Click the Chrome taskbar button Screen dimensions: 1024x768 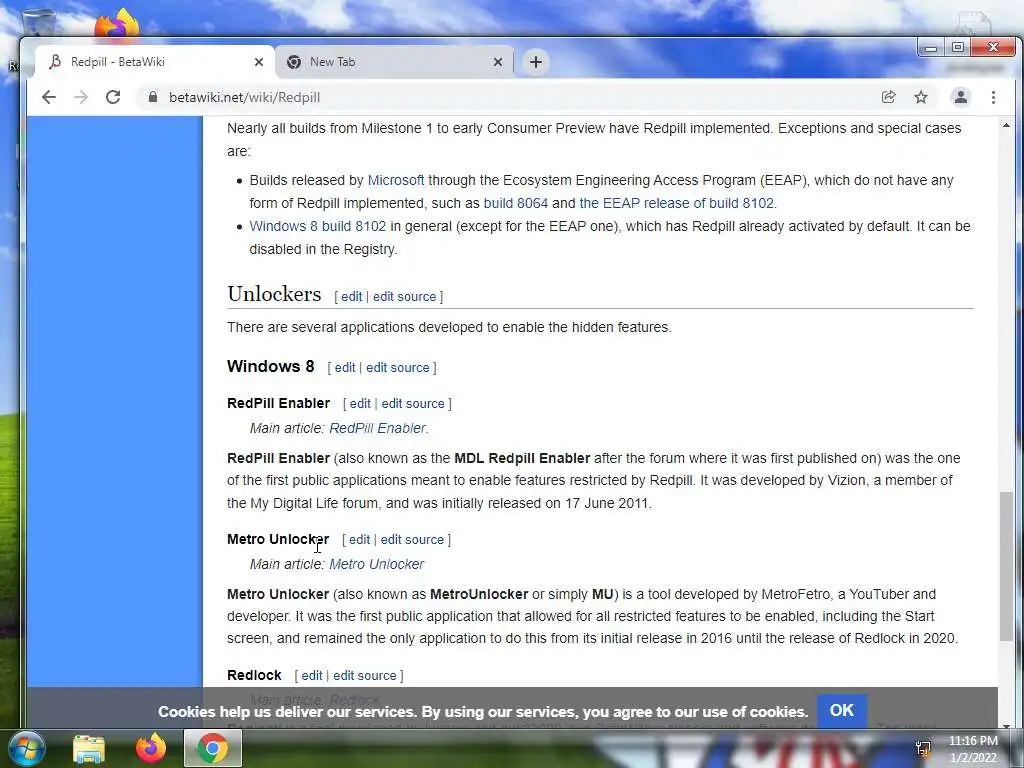pos(212,748)
